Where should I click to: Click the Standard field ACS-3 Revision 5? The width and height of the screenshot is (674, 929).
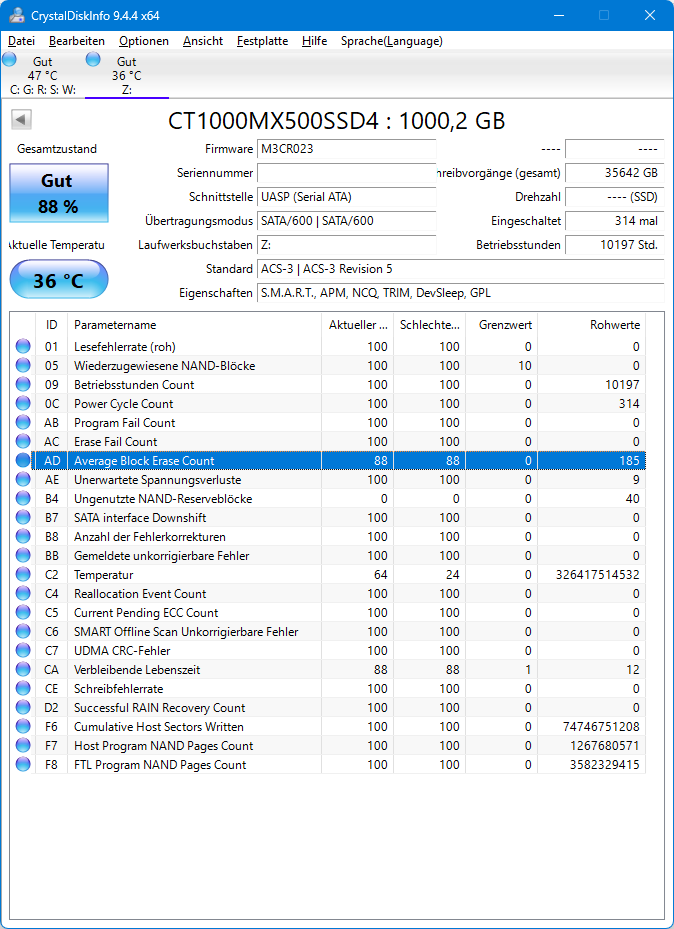pyautogui.click(x=461, y=269)
